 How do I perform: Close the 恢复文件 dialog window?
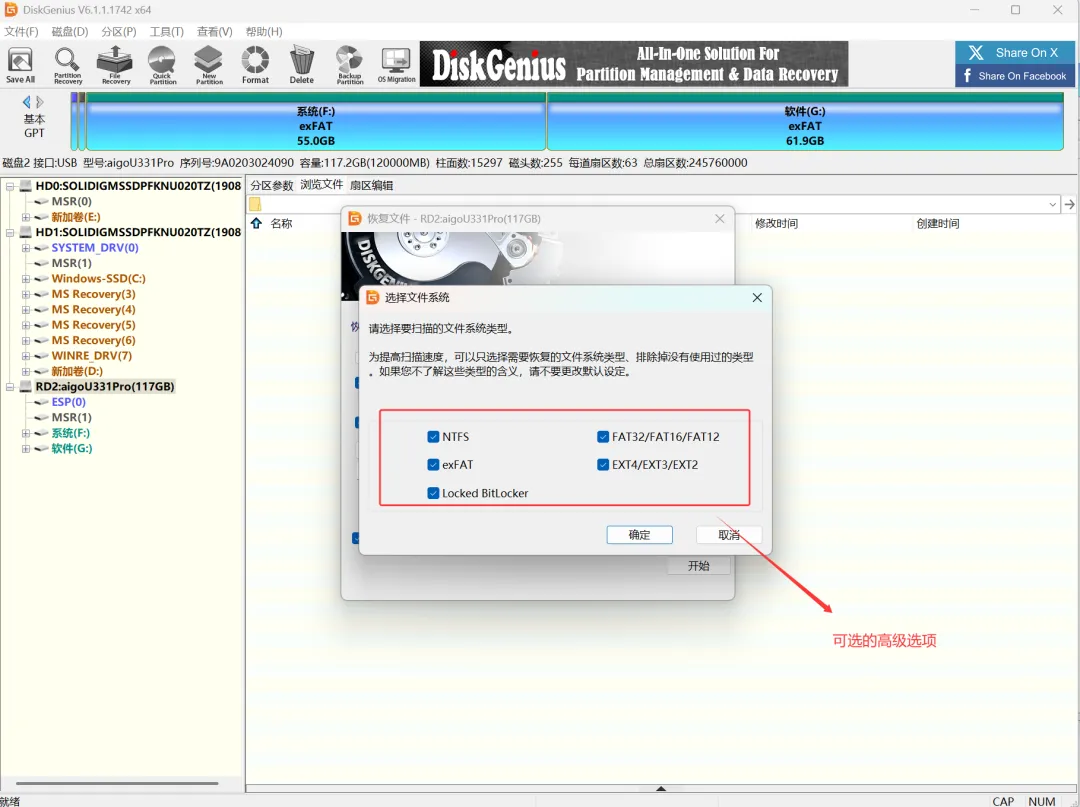720,218
